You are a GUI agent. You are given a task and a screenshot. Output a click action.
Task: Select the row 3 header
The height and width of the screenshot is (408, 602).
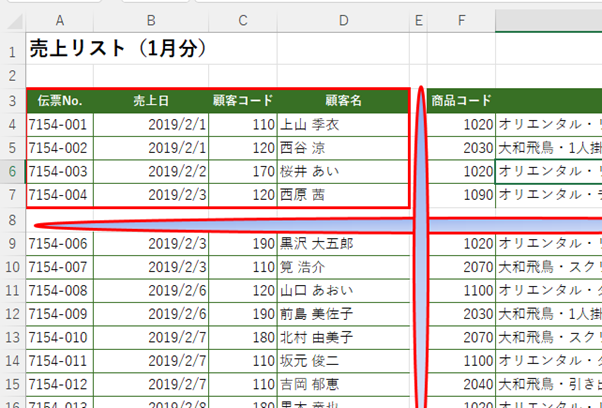12,100
